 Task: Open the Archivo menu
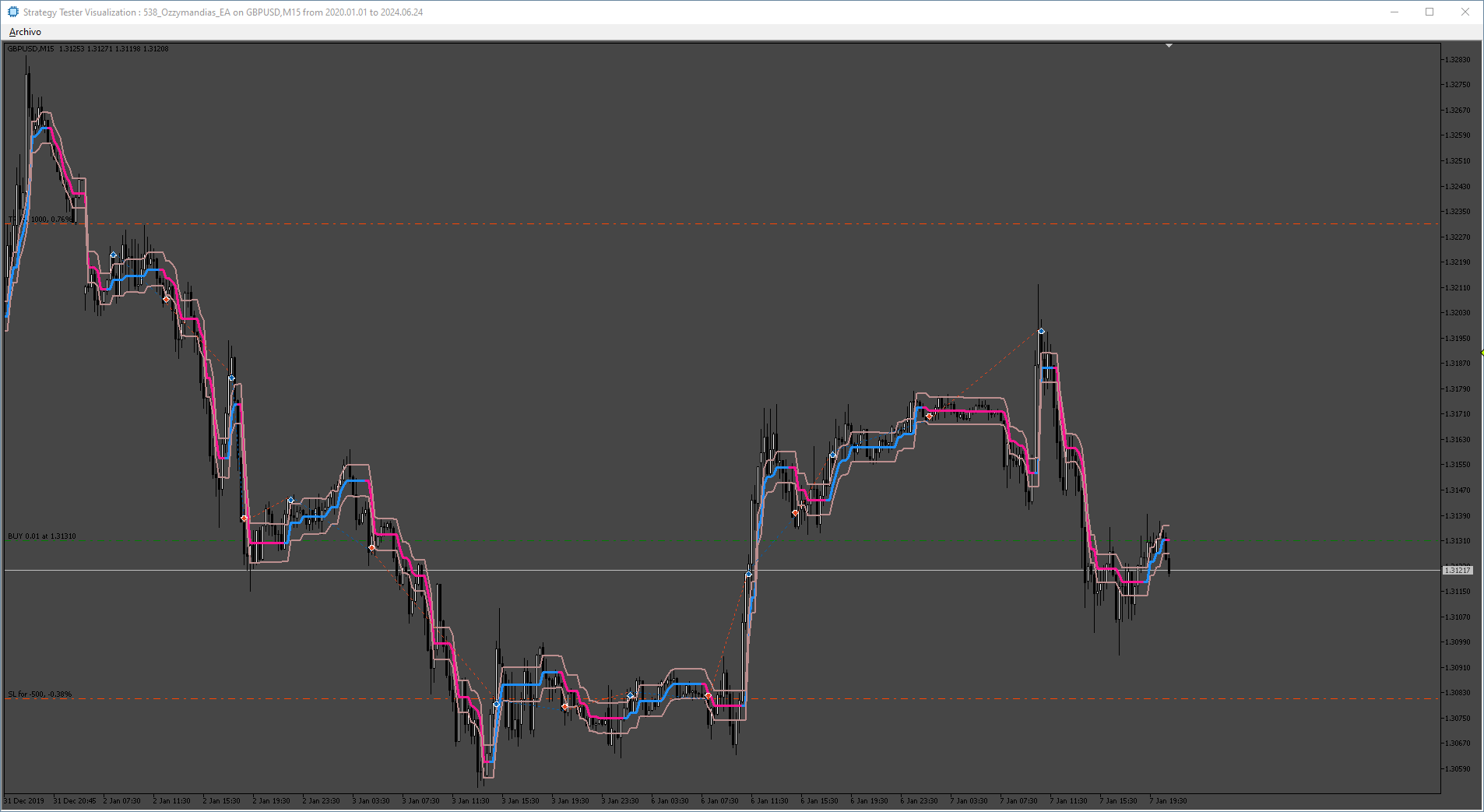pos(25,32)
